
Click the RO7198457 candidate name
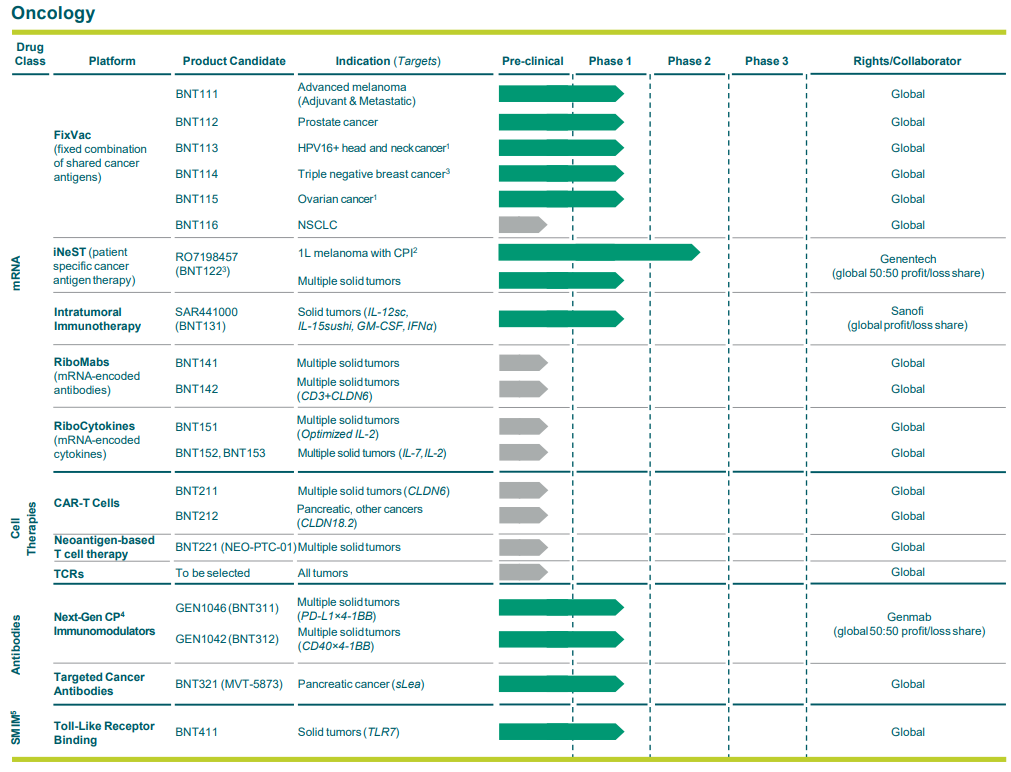206,257
